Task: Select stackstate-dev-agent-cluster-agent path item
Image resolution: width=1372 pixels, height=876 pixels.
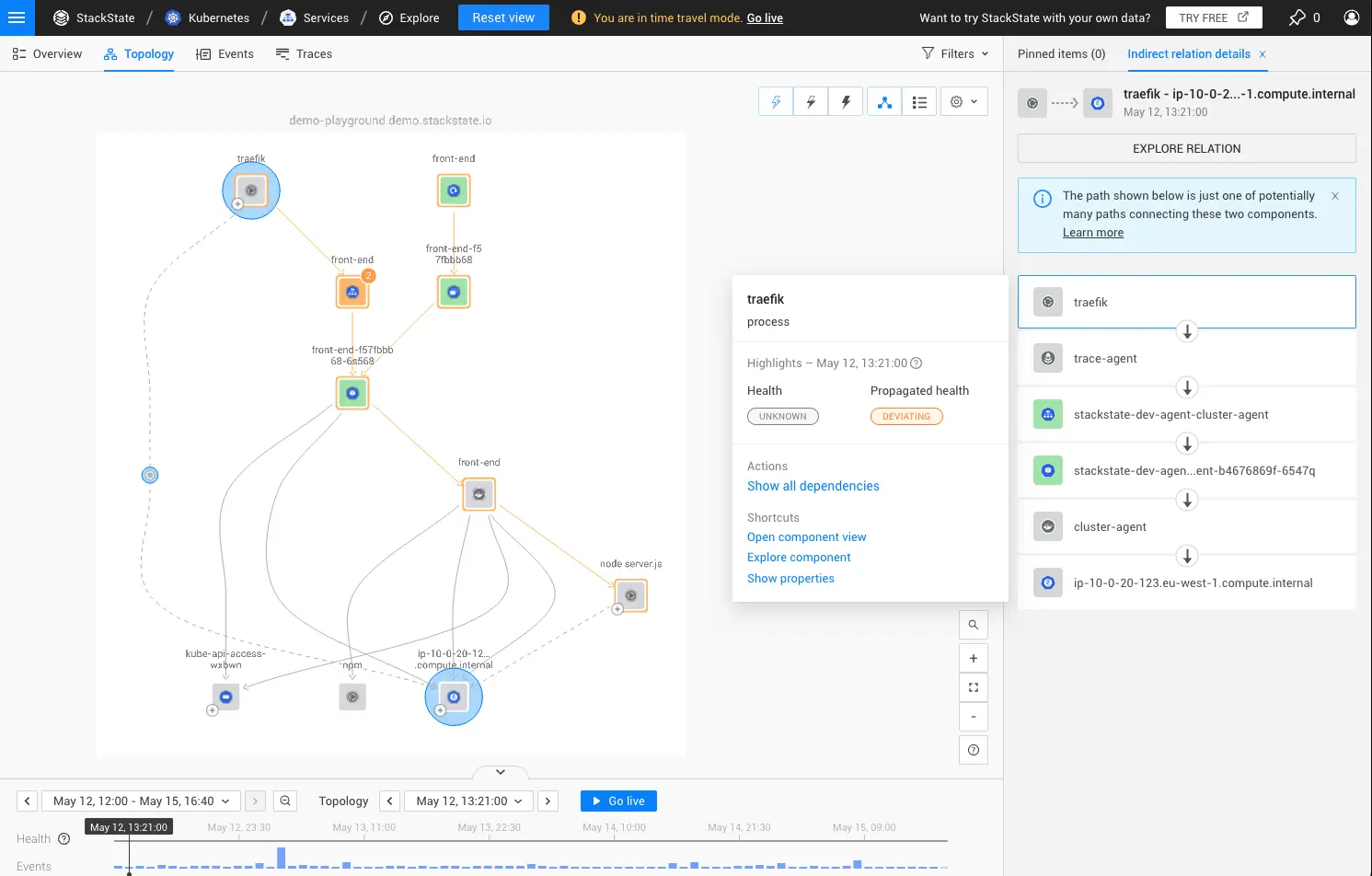Action: pyautogui.click(x=1186, y=414)
